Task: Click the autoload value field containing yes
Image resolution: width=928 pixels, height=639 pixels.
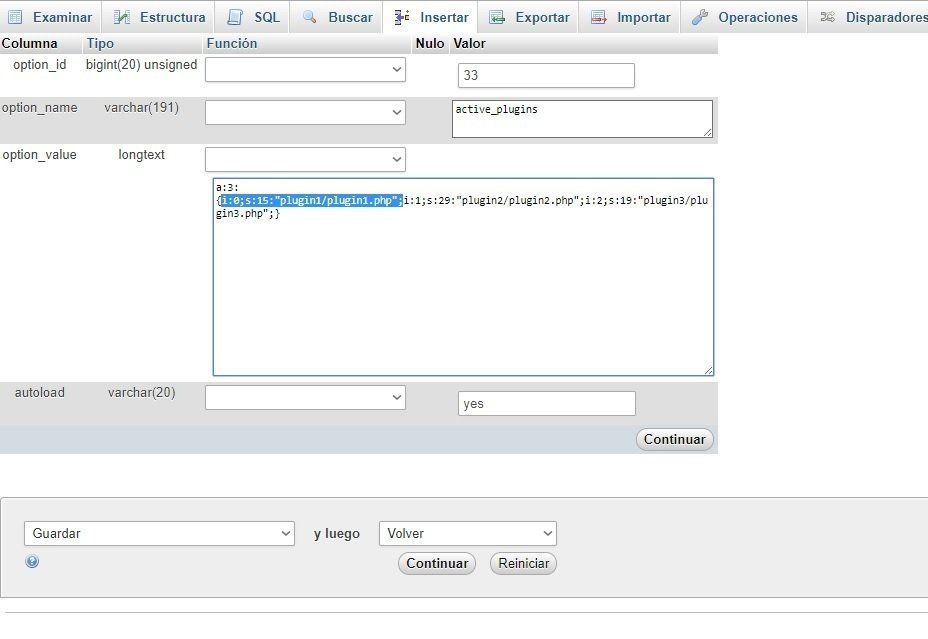Action: 546,404
